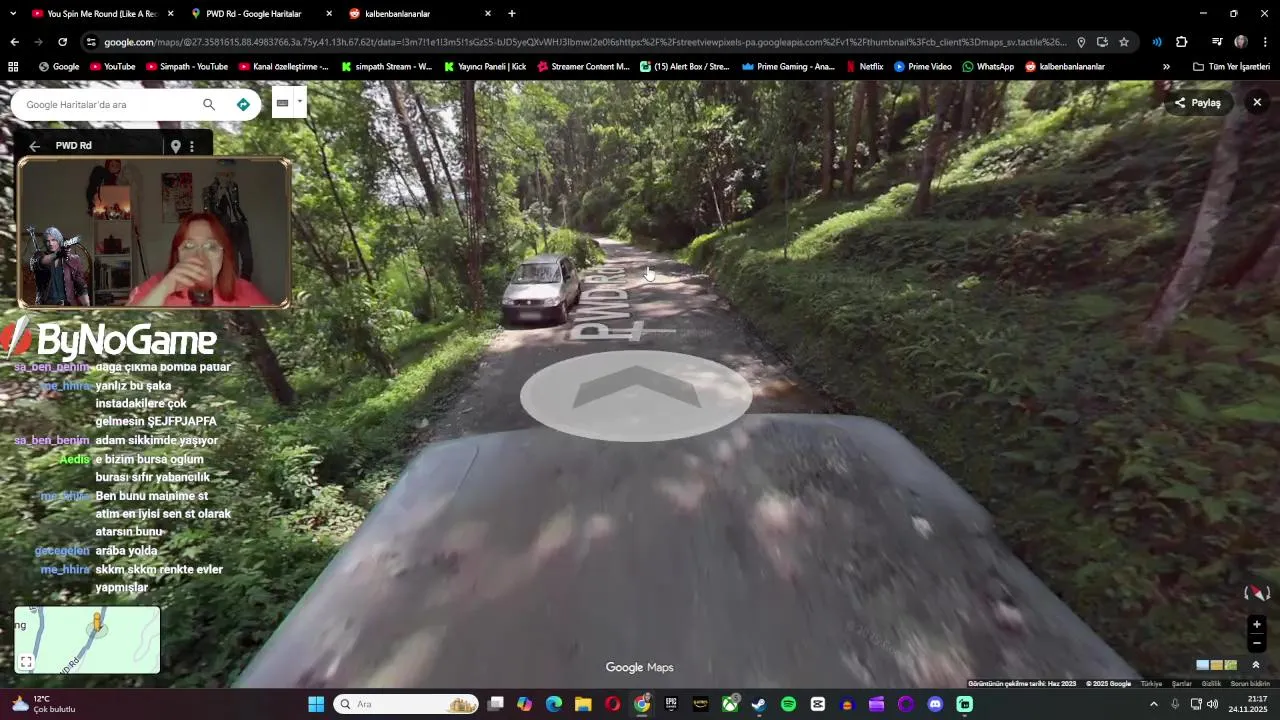1280x720 pixels.
Task: Open Steam from the taskbar
Action: coord(759,704)
